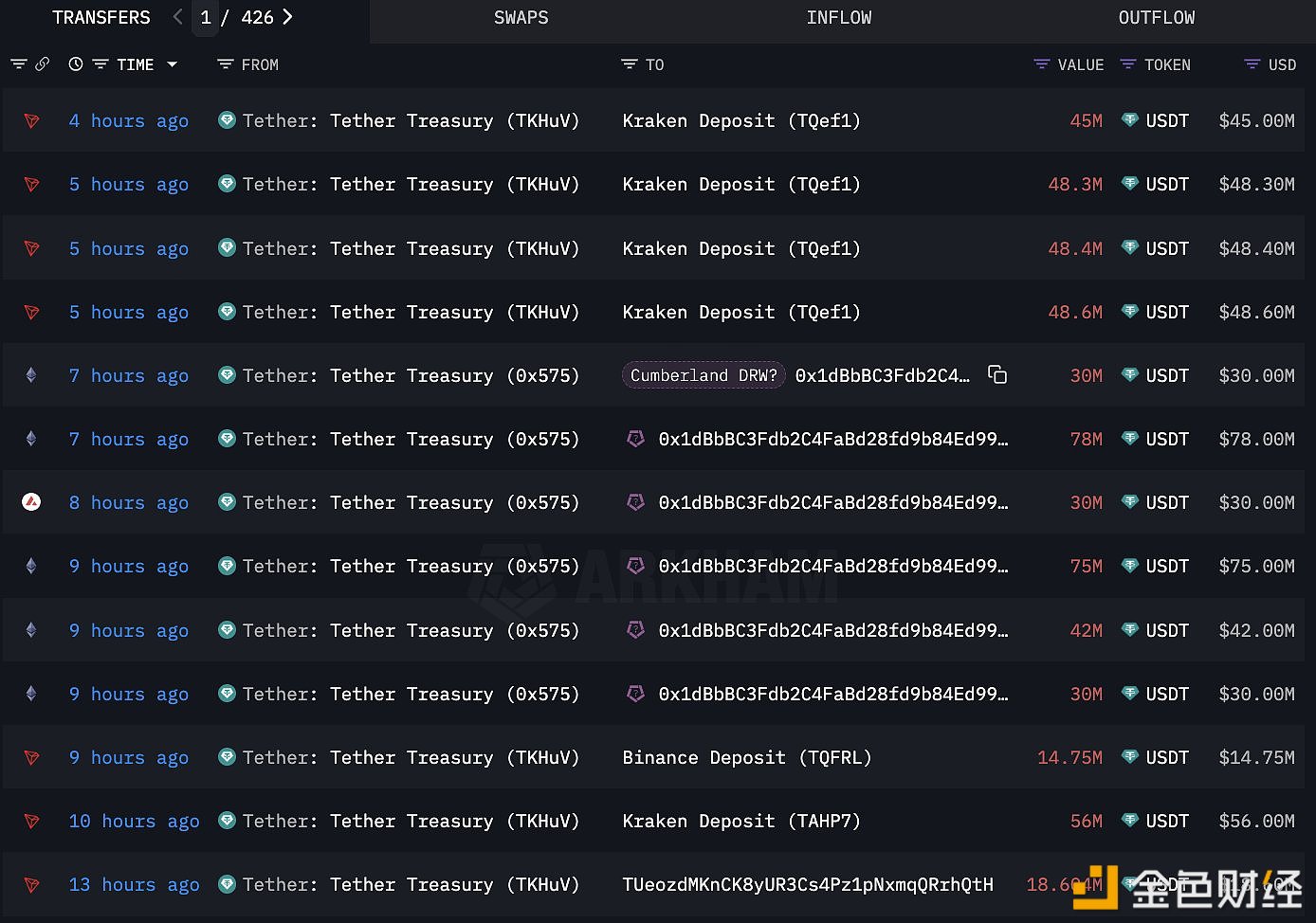Click Tron icon in Binance Deposit row
The image size is (1316, 923).
tap(31, 757)
